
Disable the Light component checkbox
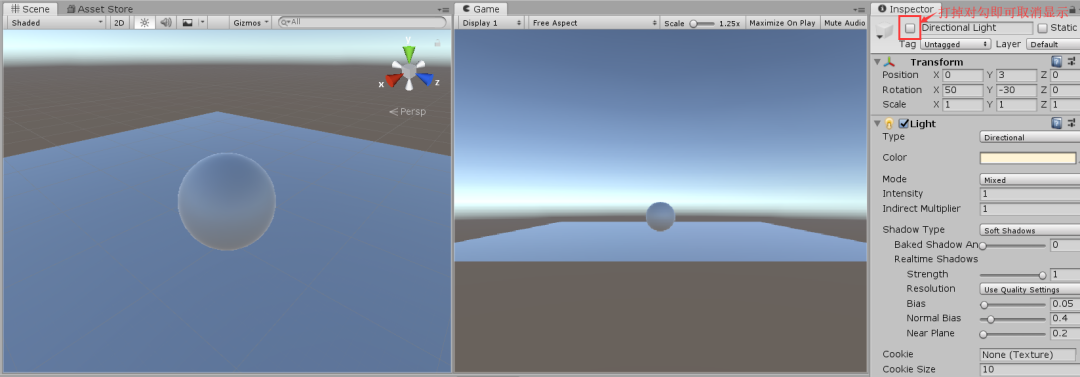[x=904, y=123]
